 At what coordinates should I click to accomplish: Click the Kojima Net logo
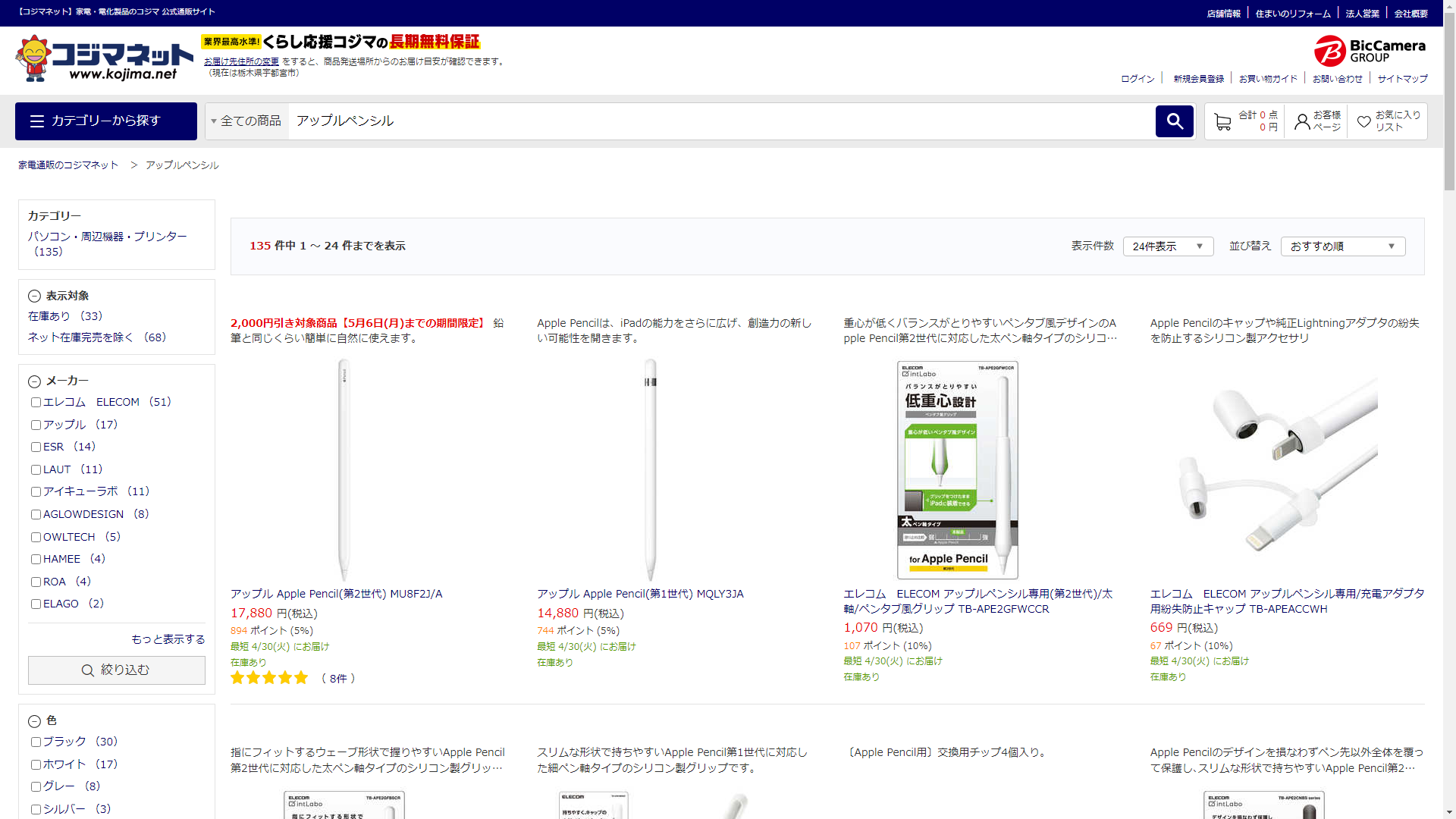point(105,59)
